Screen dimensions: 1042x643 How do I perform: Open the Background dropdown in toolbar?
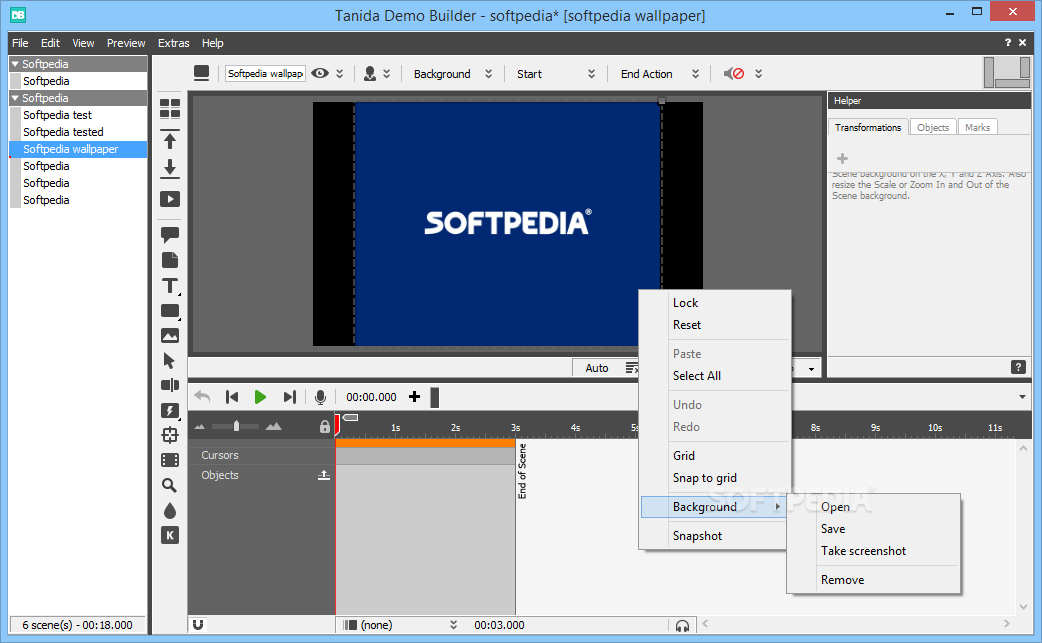[452, 74]
